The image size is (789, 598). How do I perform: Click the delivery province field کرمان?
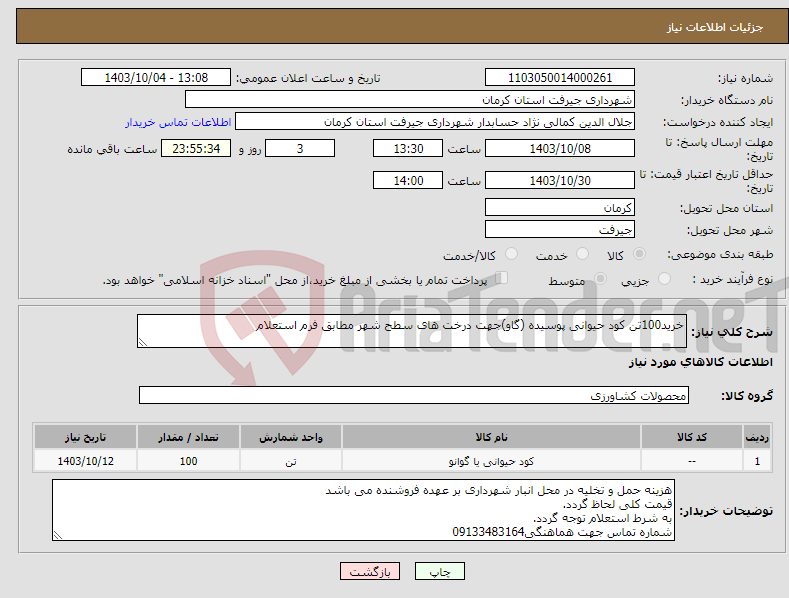pyautogui.click(x=560, y=207)
